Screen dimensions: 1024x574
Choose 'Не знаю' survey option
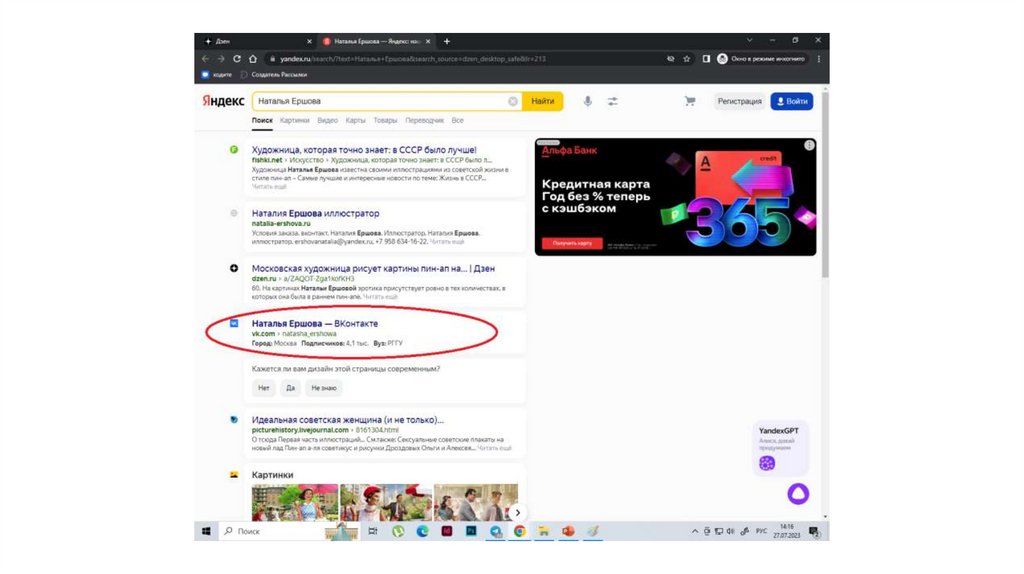[x=323, y=387]
